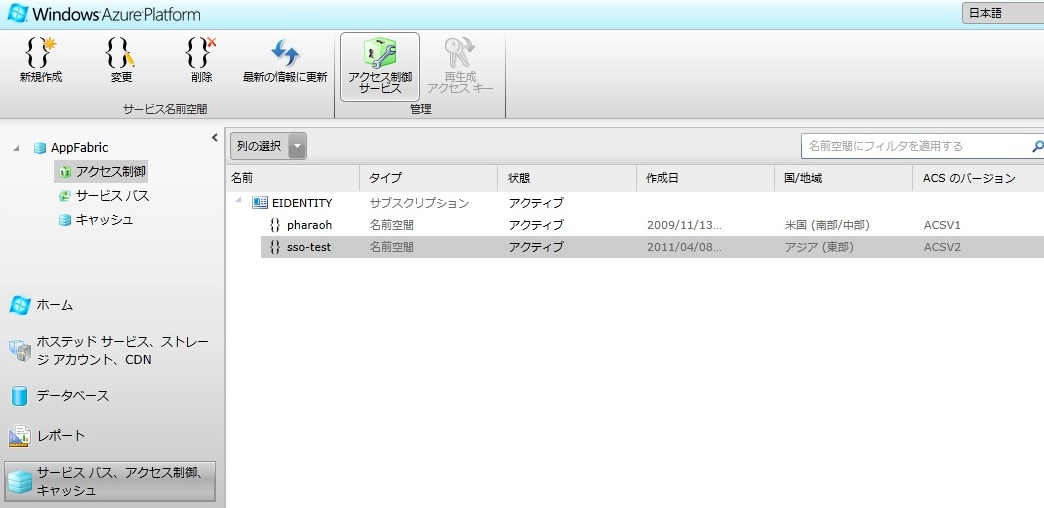Open サービス バス、アクセス制御、キャッシュ section
The height and width of the screenshot is (508, 1044).
pyautogui.click(x=110, y=481)
